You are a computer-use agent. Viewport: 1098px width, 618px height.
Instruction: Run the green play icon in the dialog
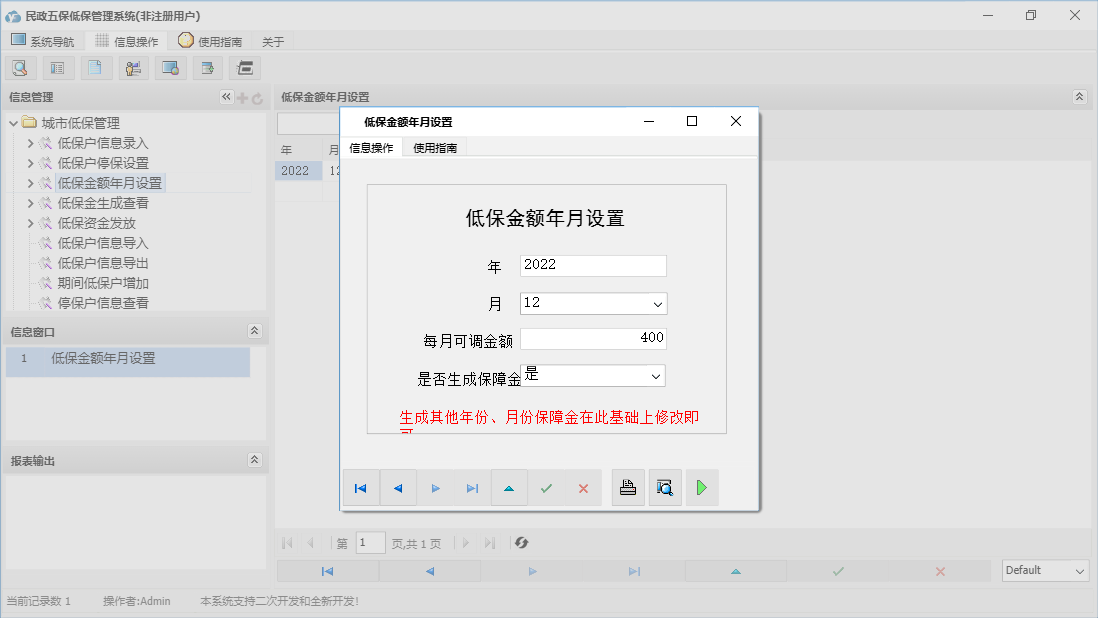coord(702,488)
